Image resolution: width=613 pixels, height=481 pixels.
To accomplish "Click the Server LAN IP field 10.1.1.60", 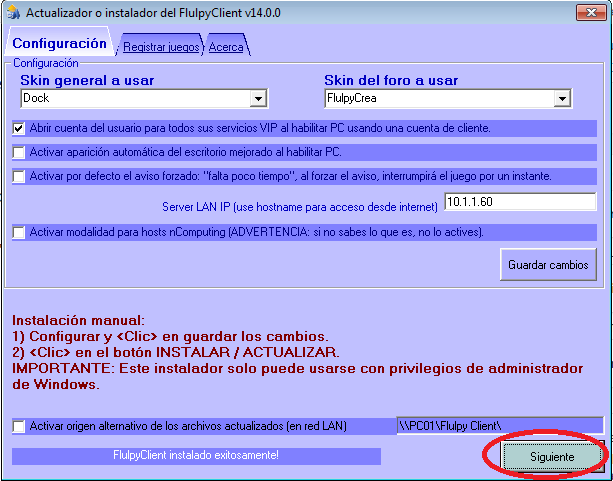I will [520, 202].
